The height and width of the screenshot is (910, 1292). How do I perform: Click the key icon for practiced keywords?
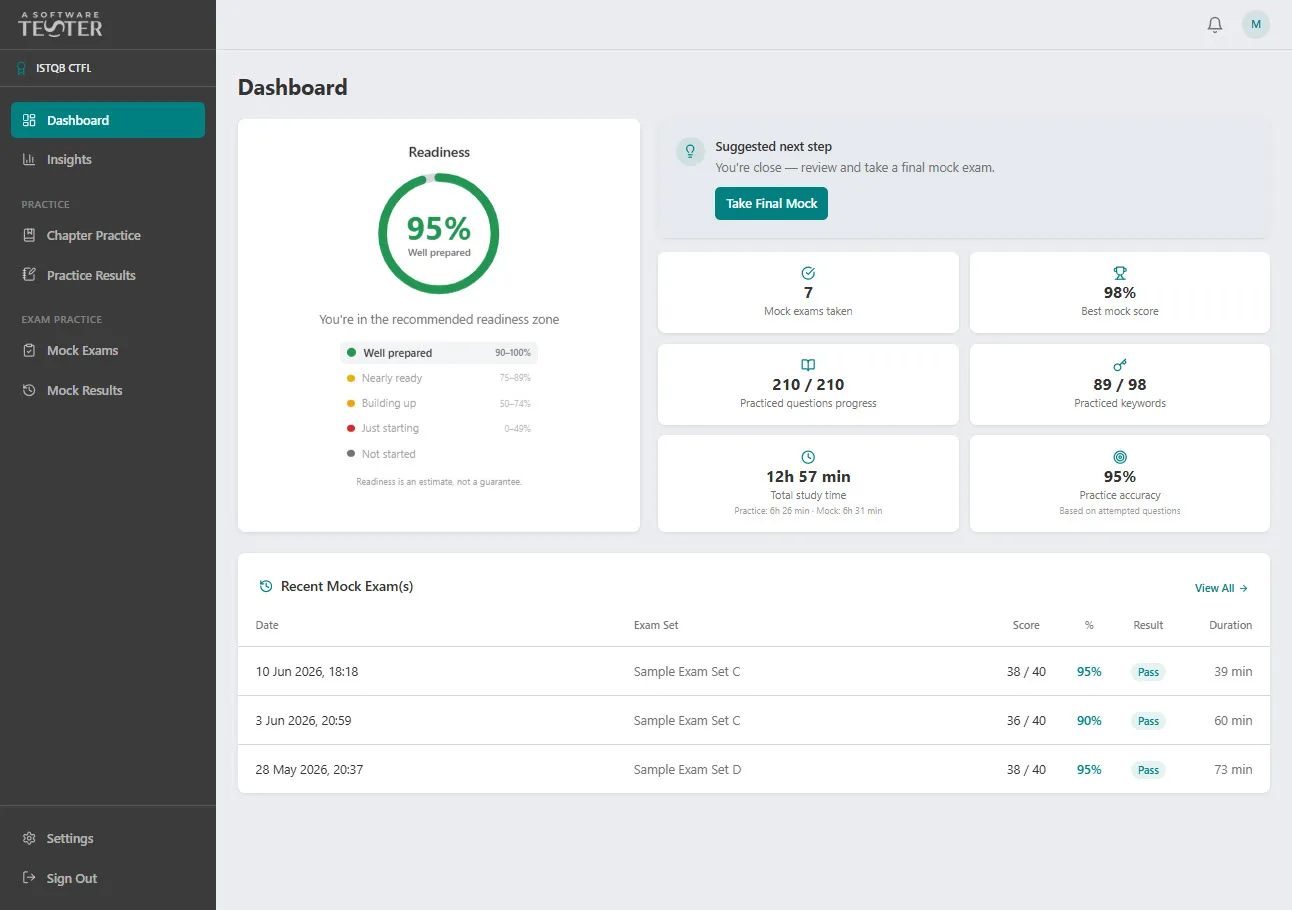click(x=1120, y=364)
